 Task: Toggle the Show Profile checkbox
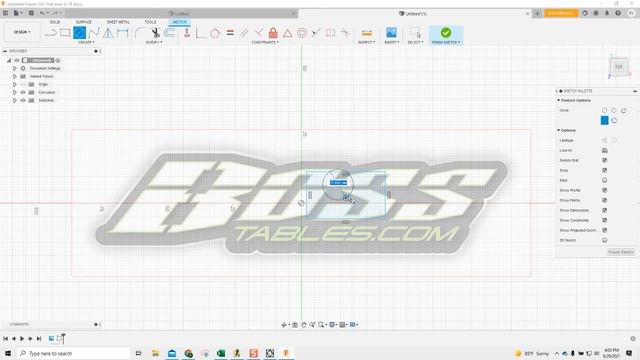(604, 190)
